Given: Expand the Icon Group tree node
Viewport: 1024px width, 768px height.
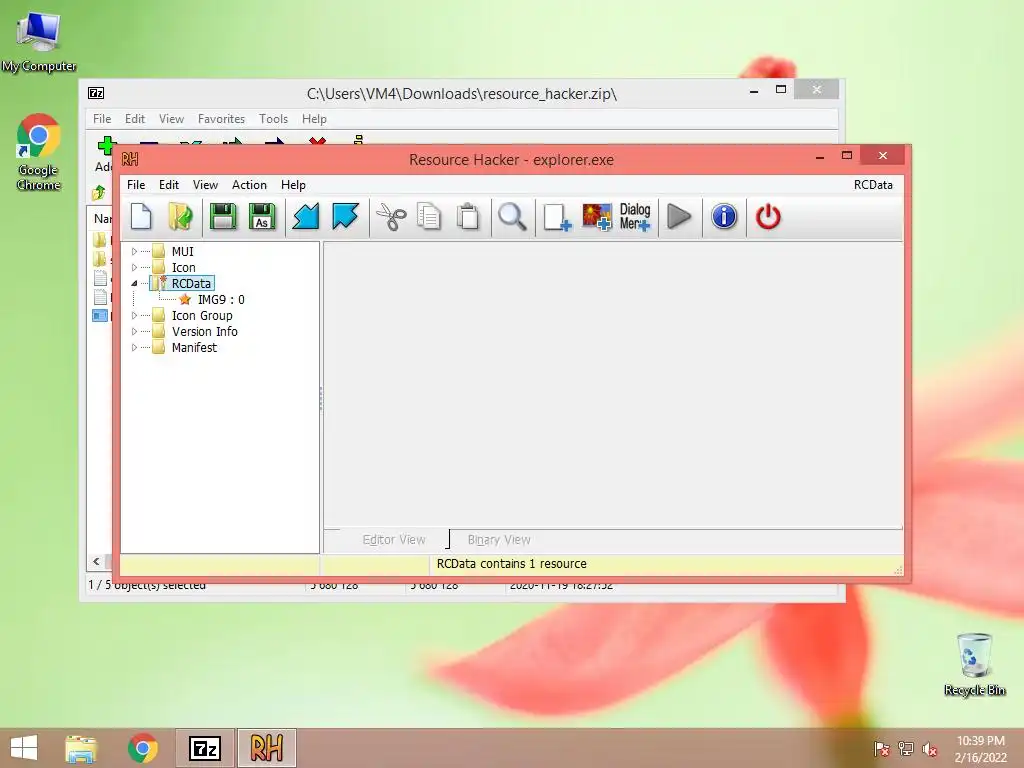Looking at the screenshot, I should coord(134,315).
